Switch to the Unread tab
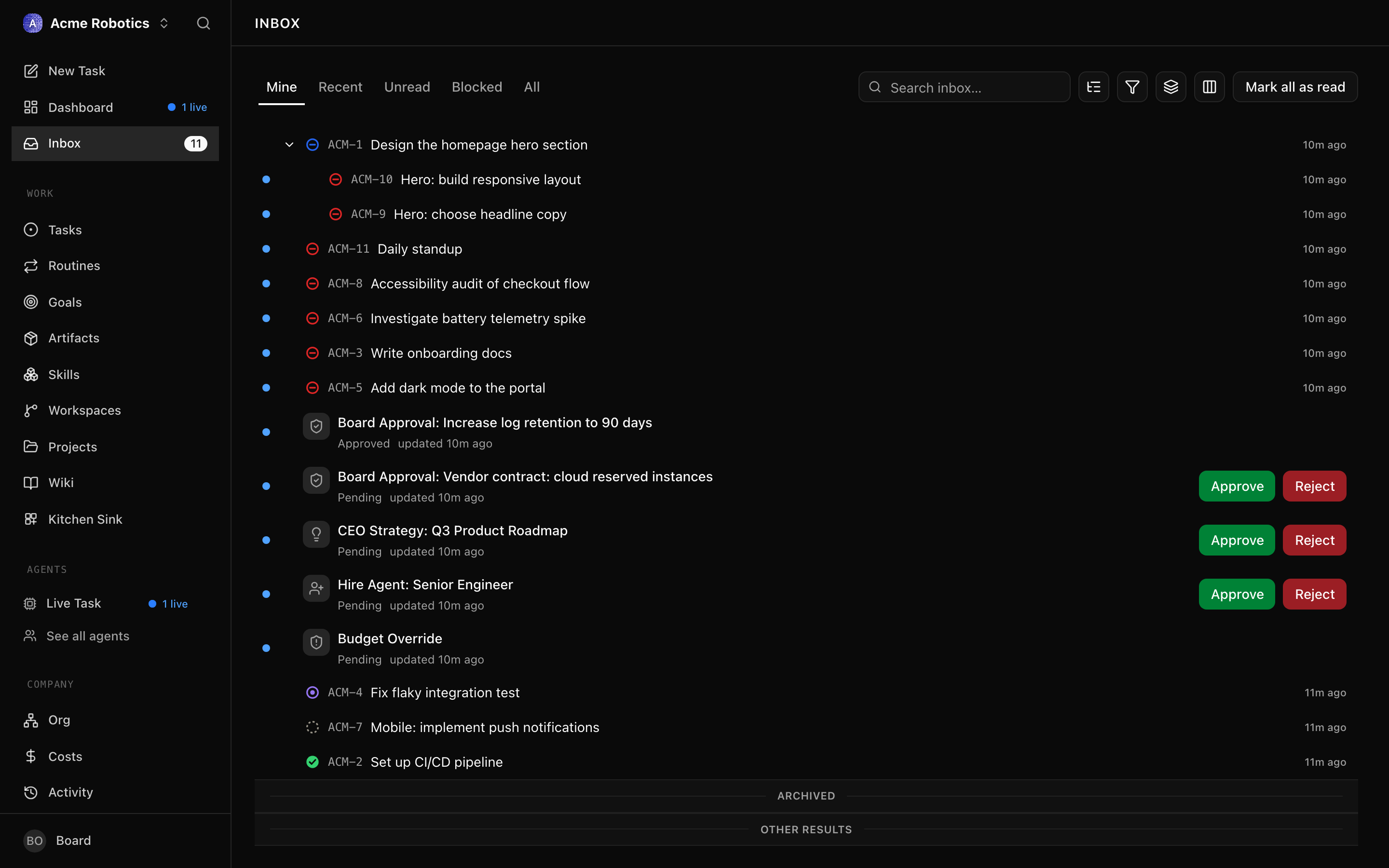This screenshot has width=1389, height=868. [x=407, y=87]
